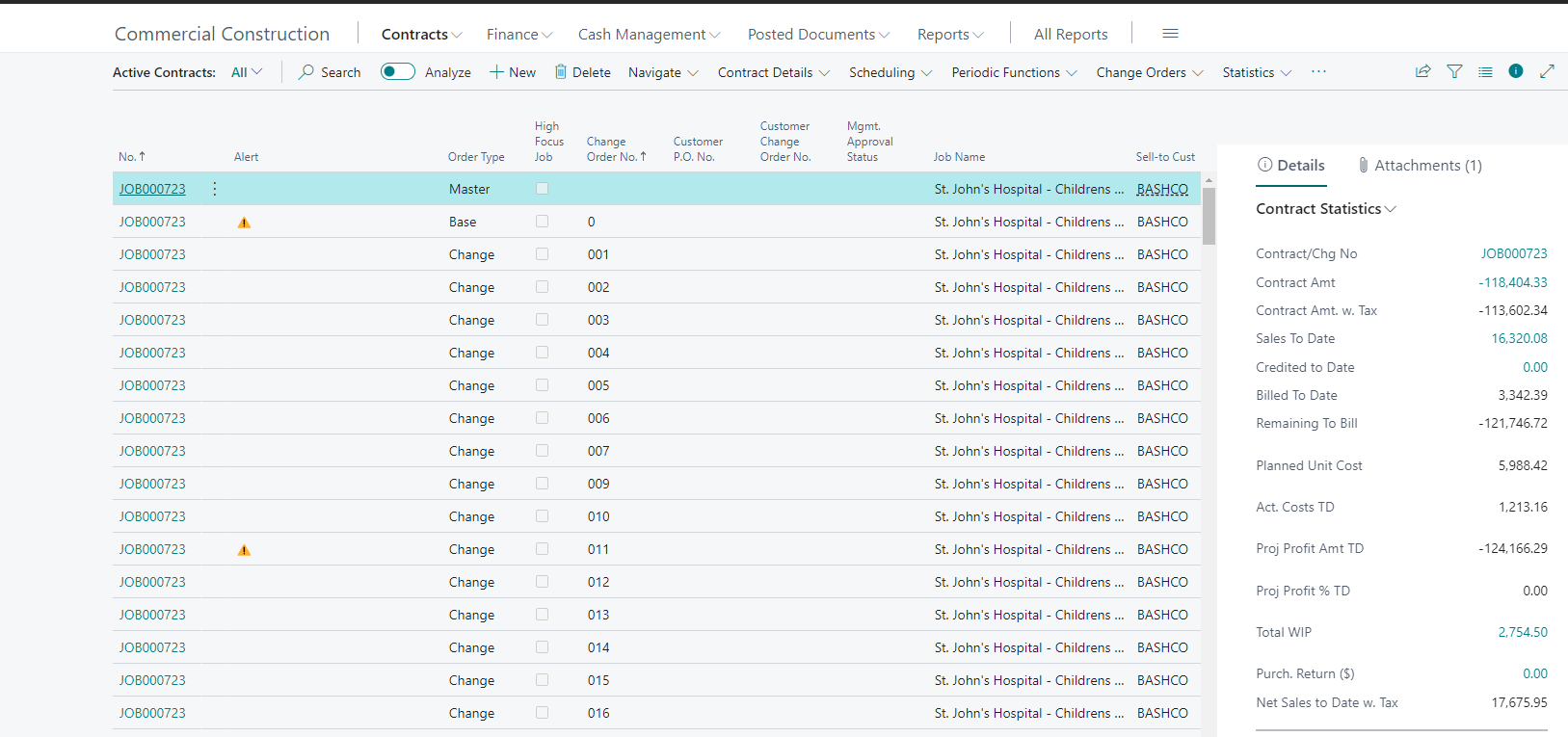Click the vertical scrollbar thumb of list
The width and height of the screenshot is (1568, 737).
pyautogui.click(x=1209, y=216)
